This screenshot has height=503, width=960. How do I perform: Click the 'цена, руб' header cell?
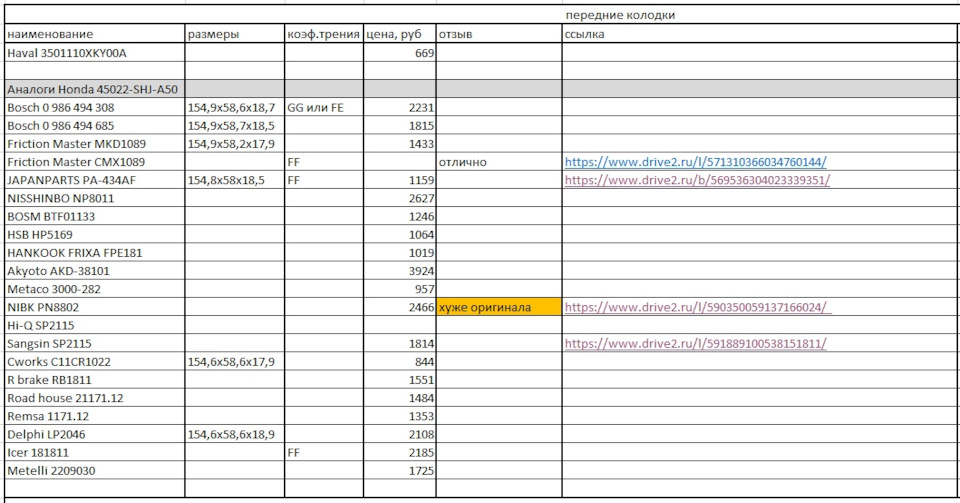pyautogui.click(x=400, y=34)
